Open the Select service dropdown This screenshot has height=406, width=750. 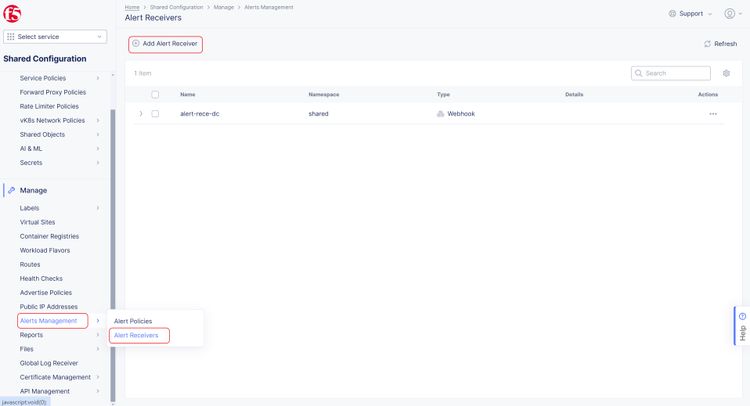55,37
